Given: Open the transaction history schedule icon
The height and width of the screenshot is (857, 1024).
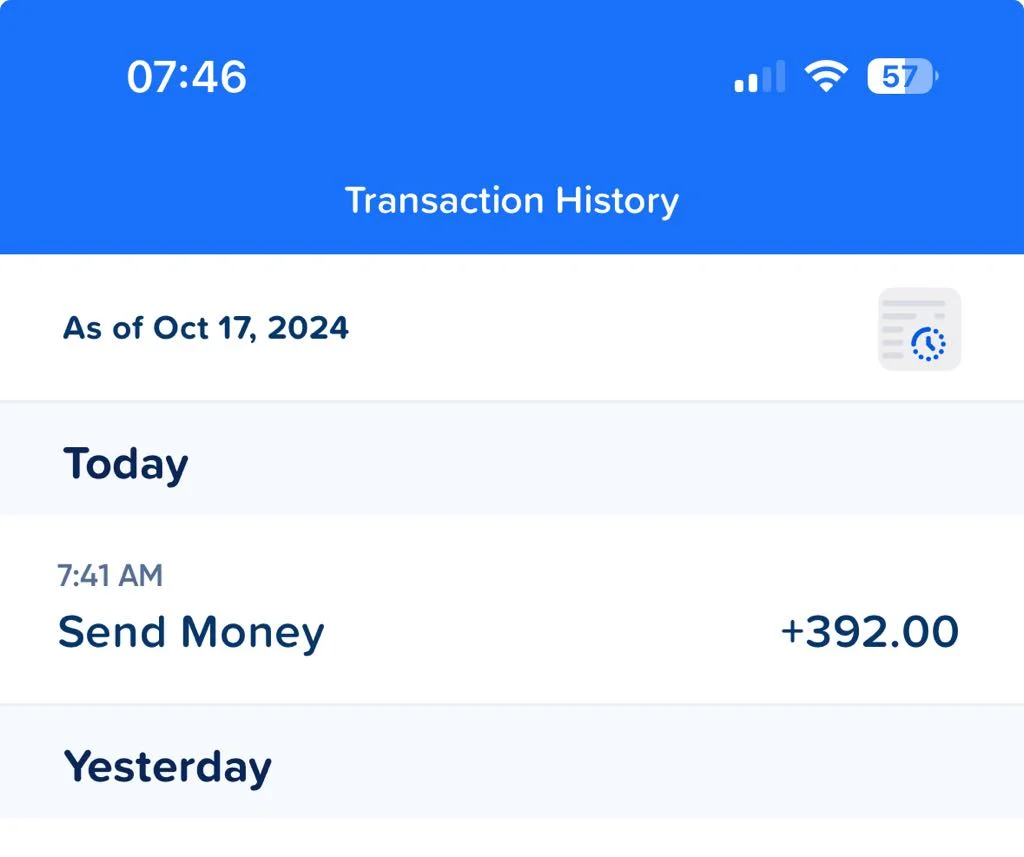Looking at the screenshot, I should coord(920,329).
